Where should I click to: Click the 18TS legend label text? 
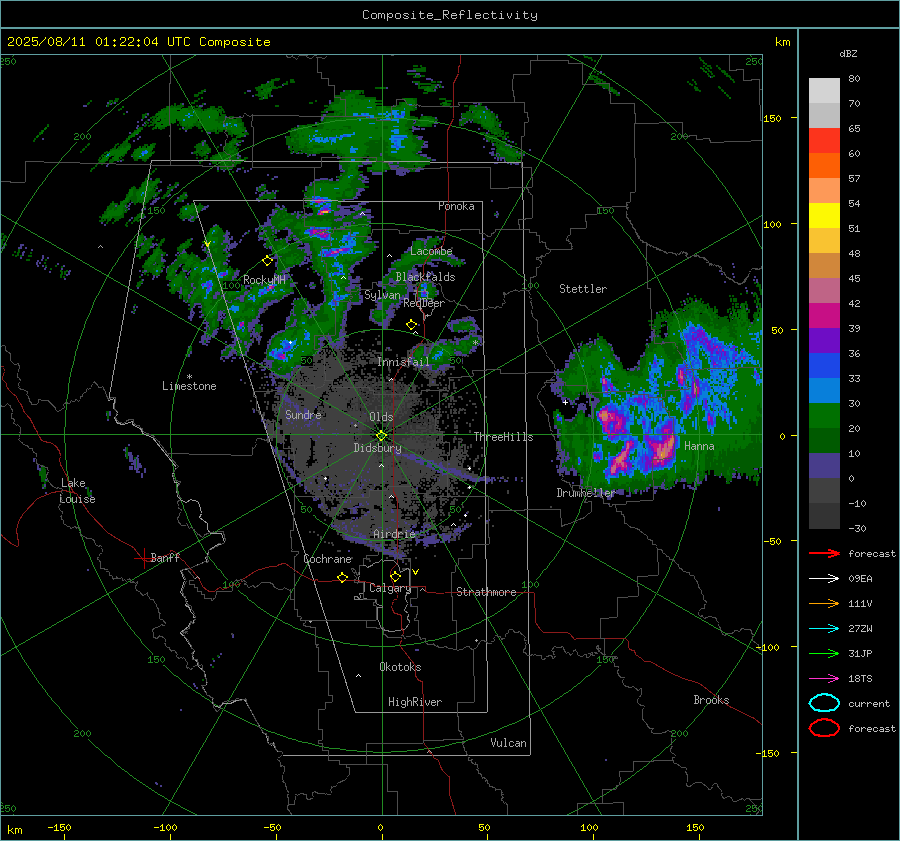tap(860, 679)
